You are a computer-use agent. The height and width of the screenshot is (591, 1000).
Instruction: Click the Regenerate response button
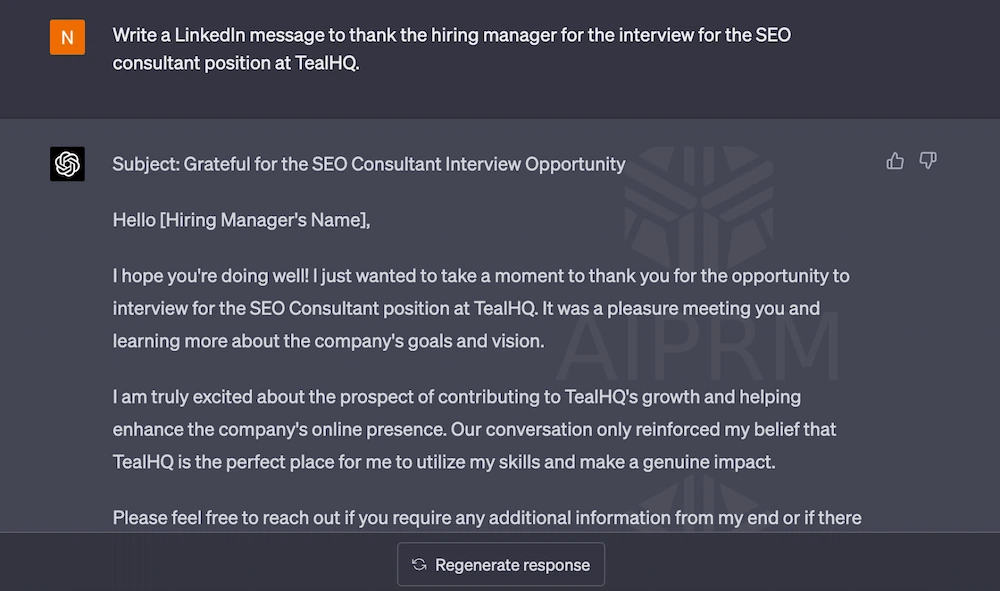501,564
